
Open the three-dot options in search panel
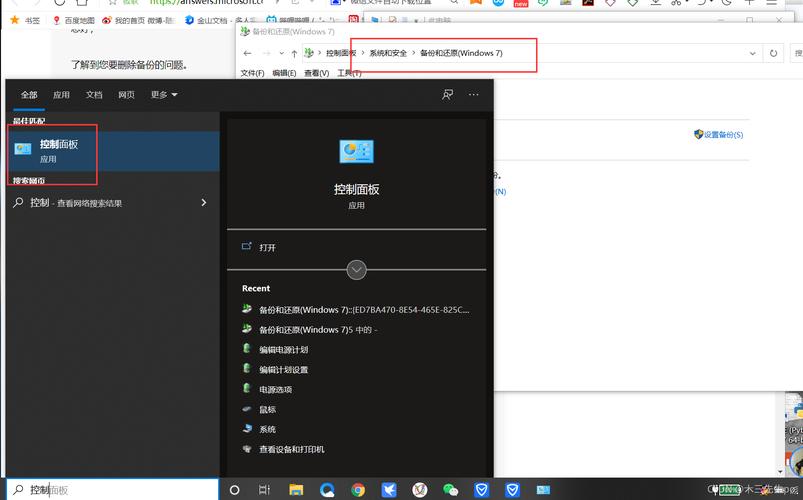tap(474, 94)
